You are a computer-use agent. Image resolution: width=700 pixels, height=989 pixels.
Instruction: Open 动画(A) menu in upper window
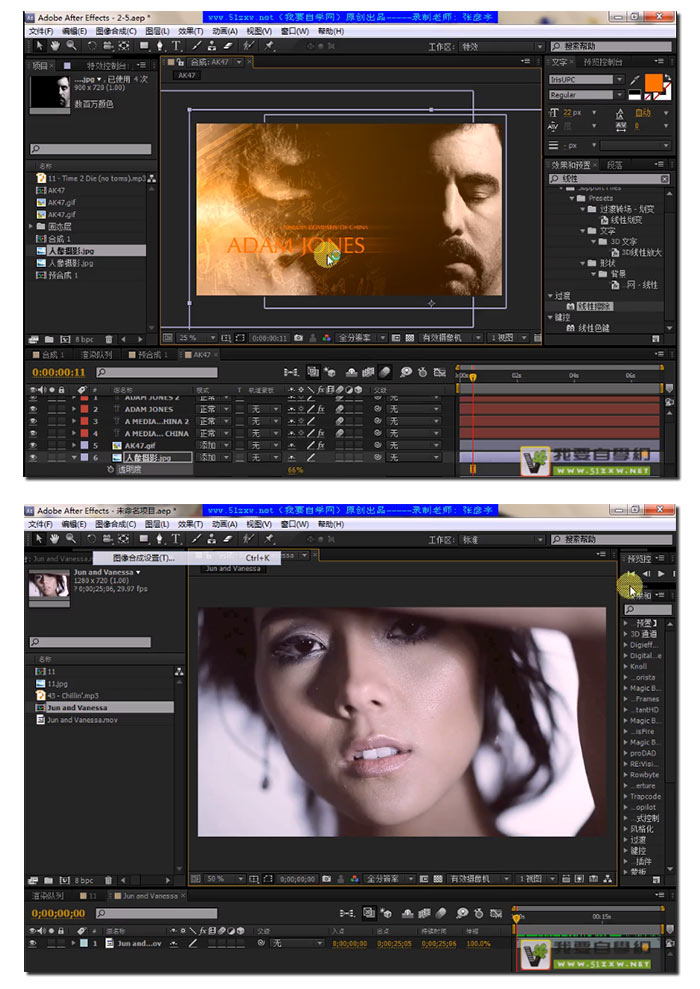(225, 31)
